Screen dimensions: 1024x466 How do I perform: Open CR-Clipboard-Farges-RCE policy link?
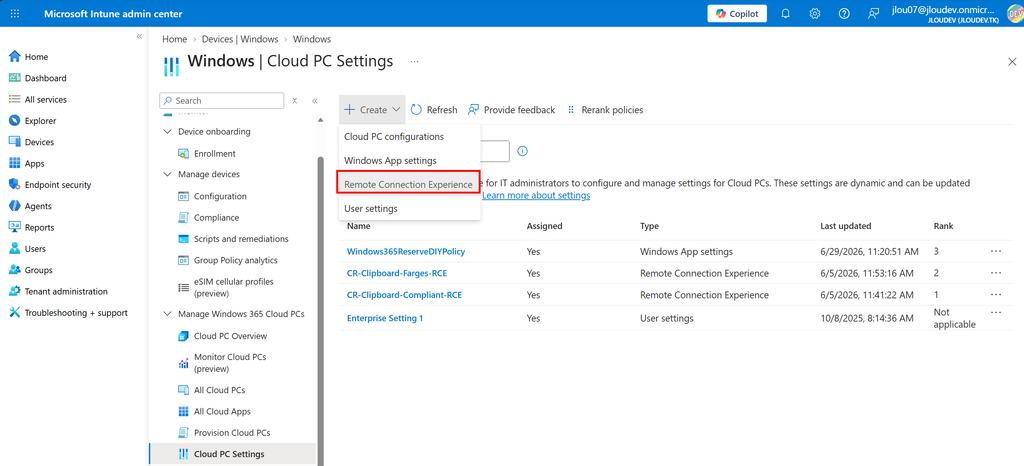click(x=397, y=273)
